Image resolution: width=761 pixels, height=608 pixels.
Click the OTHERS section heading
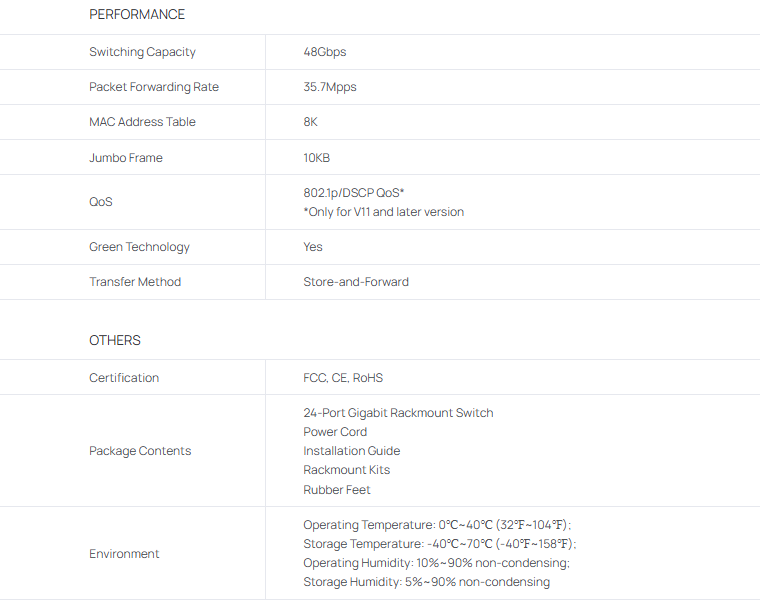tap(115, 340)
